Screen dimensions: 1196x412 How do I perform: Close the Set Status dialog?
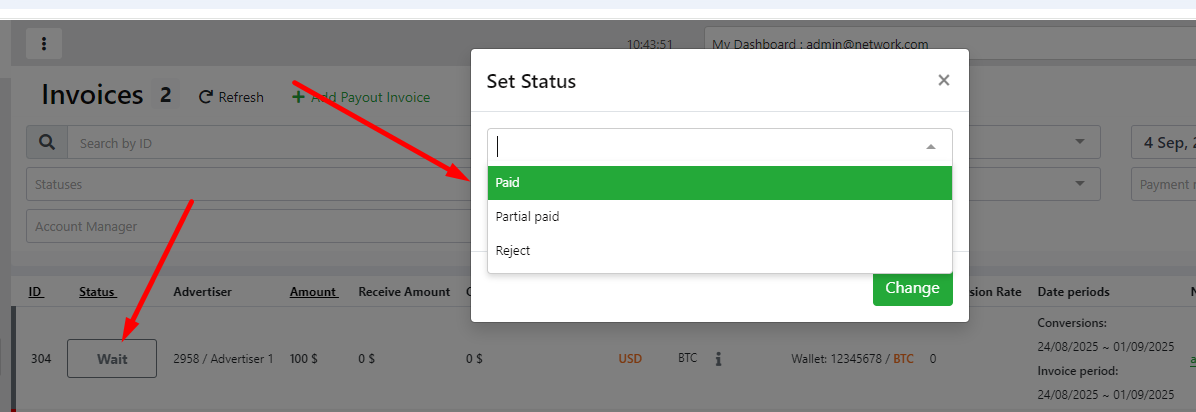[943, 81]
